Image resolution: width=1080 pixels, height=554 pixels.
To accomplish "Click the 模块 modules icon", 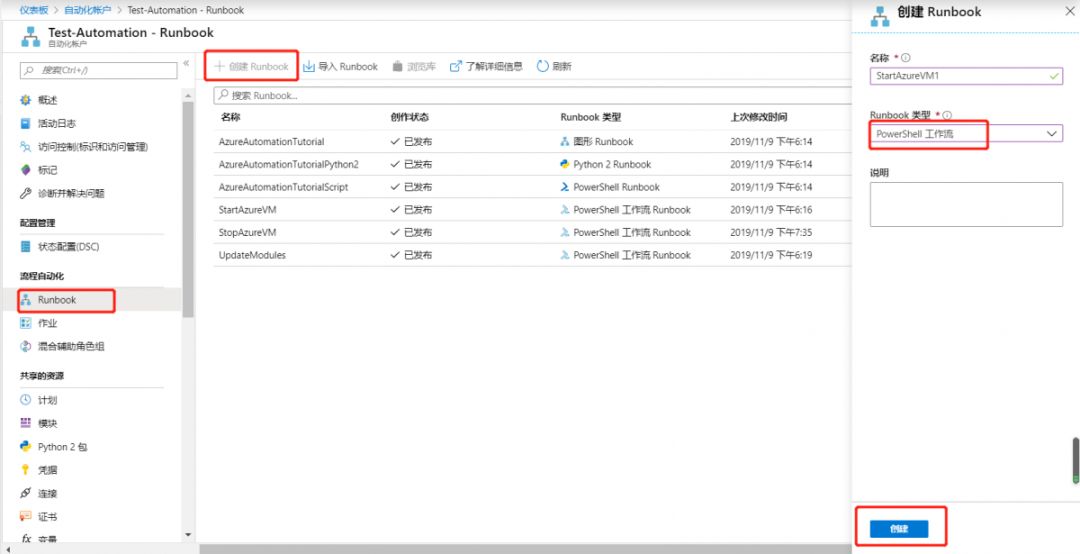I will pyautogui.click(x=25, y=423).
